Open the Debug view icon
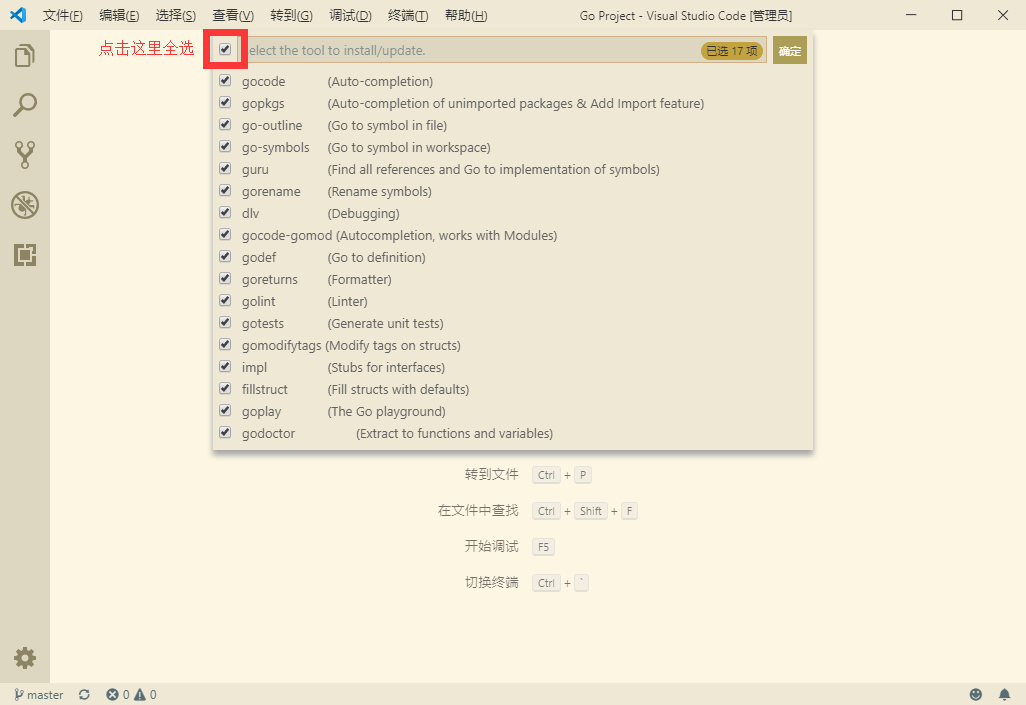Viewport: 1026px width, 705px height. pos(25,205)
